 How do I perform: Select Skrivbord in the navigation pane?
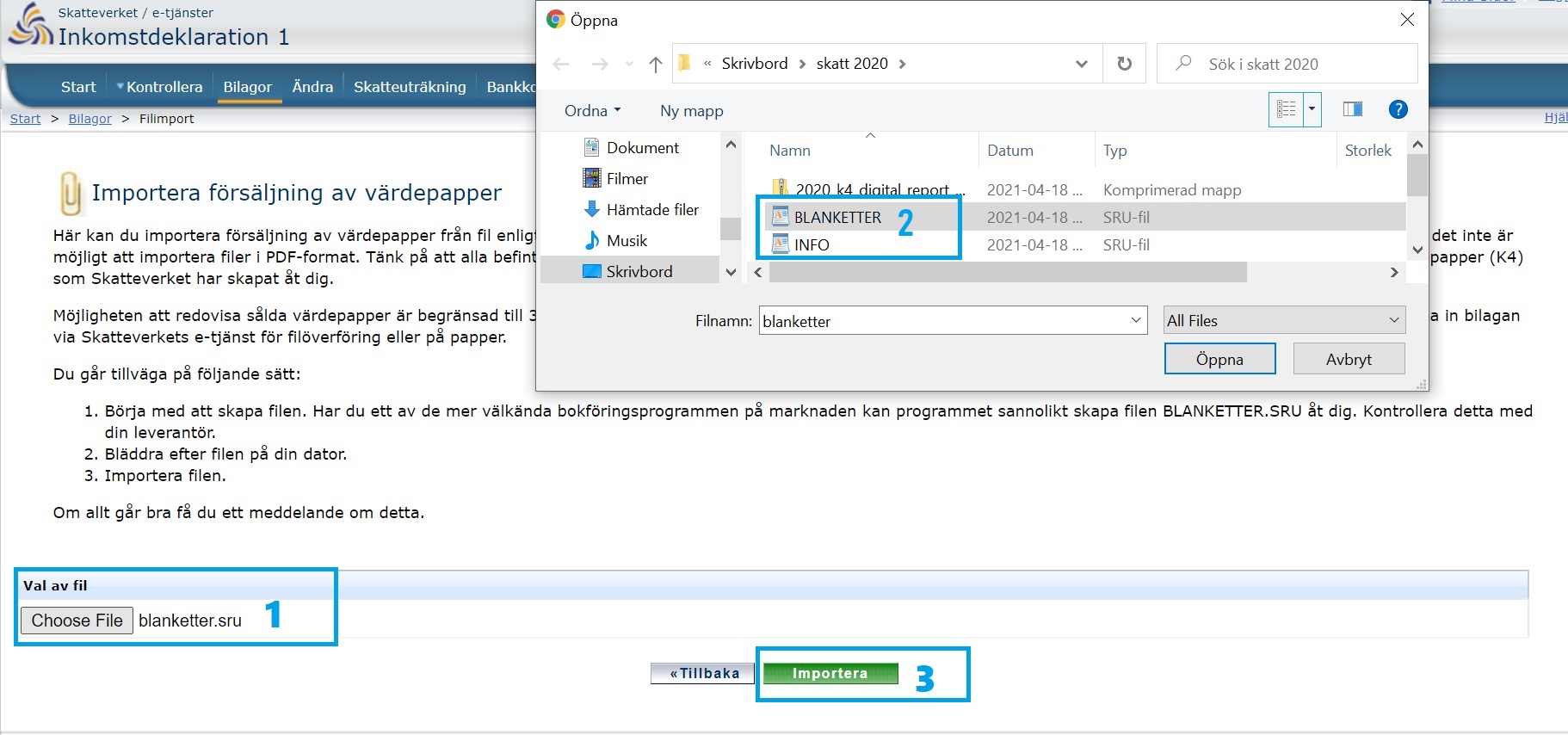click(x=639, y=271)
